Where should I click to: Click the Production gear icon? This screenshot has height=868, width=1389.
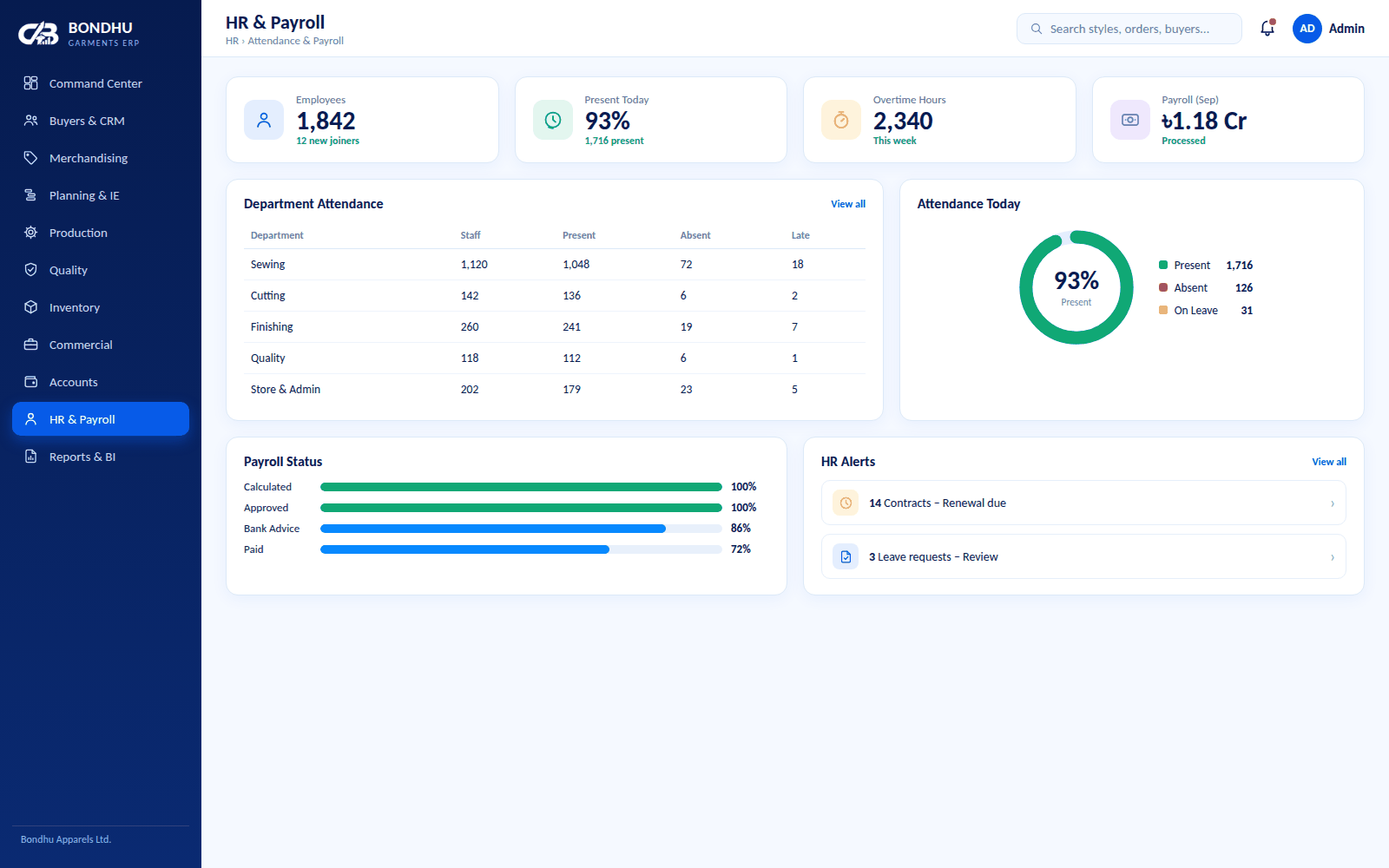click(x=31, y=233)
